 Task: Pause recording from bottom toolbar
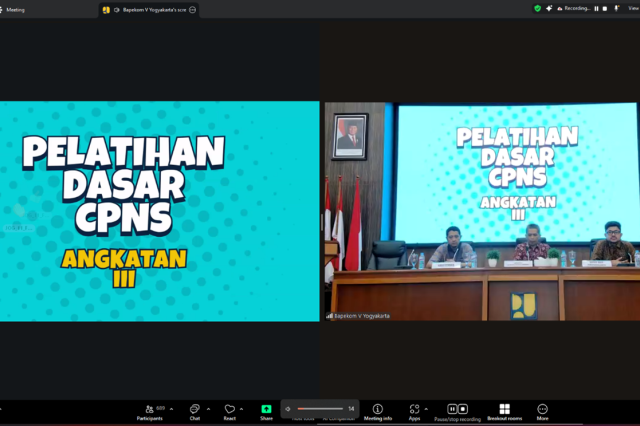tap(452, 409)
